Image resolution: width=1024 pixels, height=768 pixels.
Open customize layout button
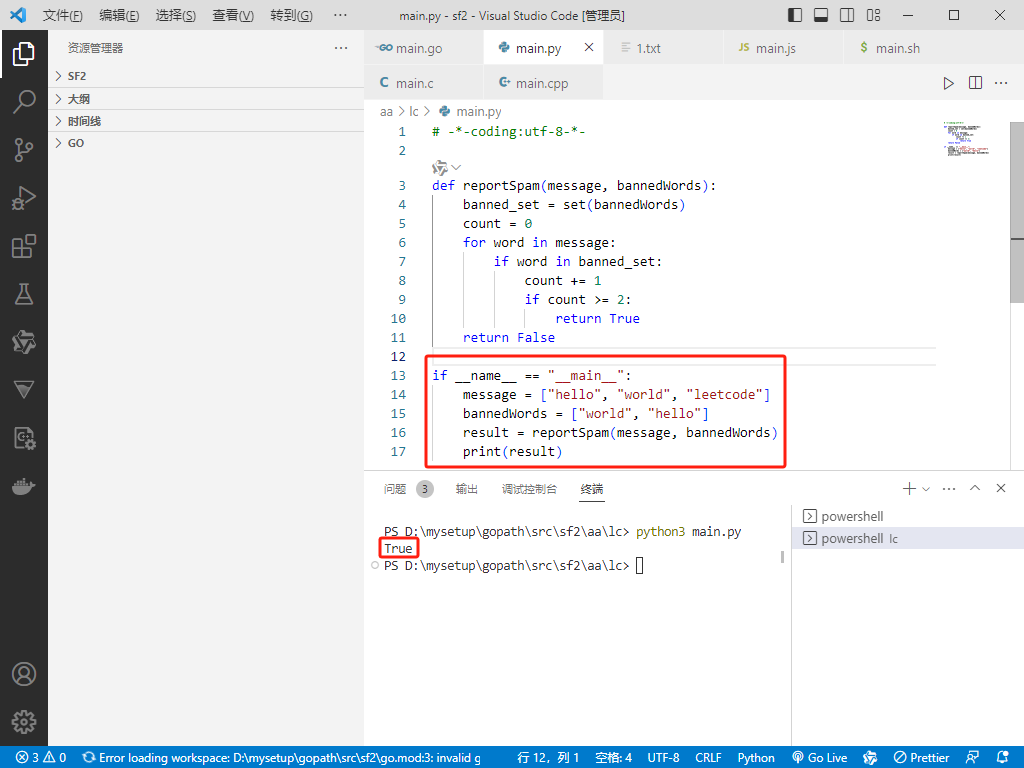click(x=874, y=15)
